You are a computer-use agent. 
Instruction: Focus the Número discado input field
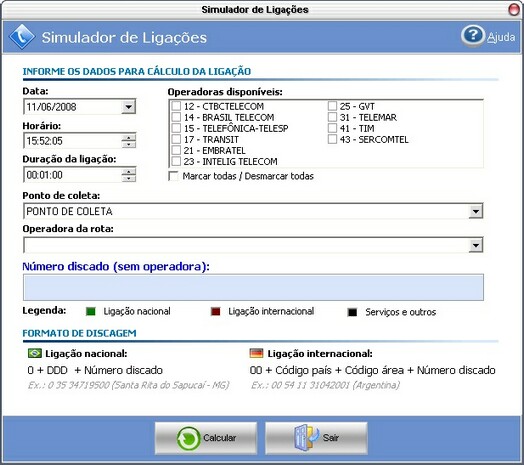click(x=253, y=287)
